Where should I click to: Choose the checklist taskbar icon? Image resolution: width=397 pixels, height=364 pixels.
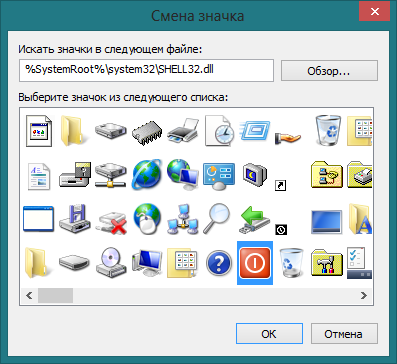pos(359,263)
